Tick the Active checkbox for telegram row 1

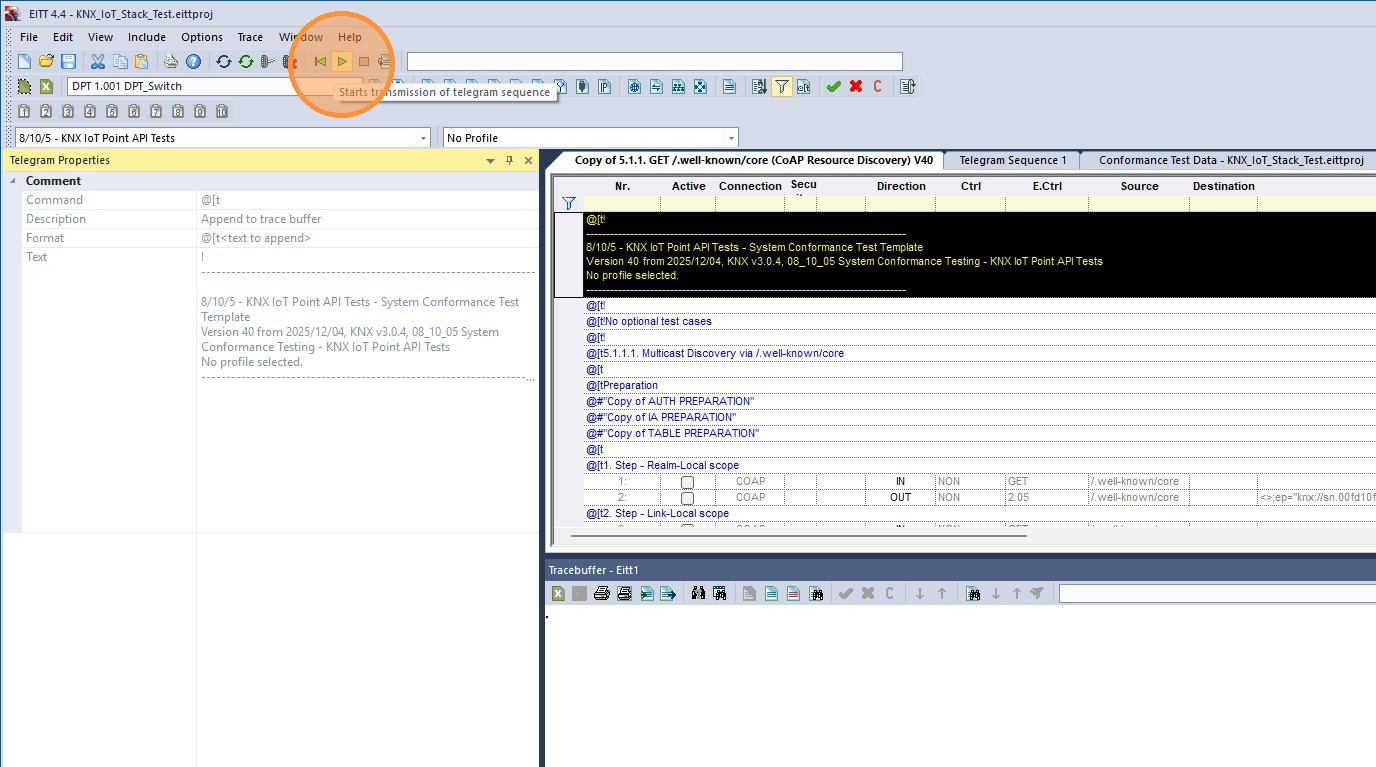(687, 482)
